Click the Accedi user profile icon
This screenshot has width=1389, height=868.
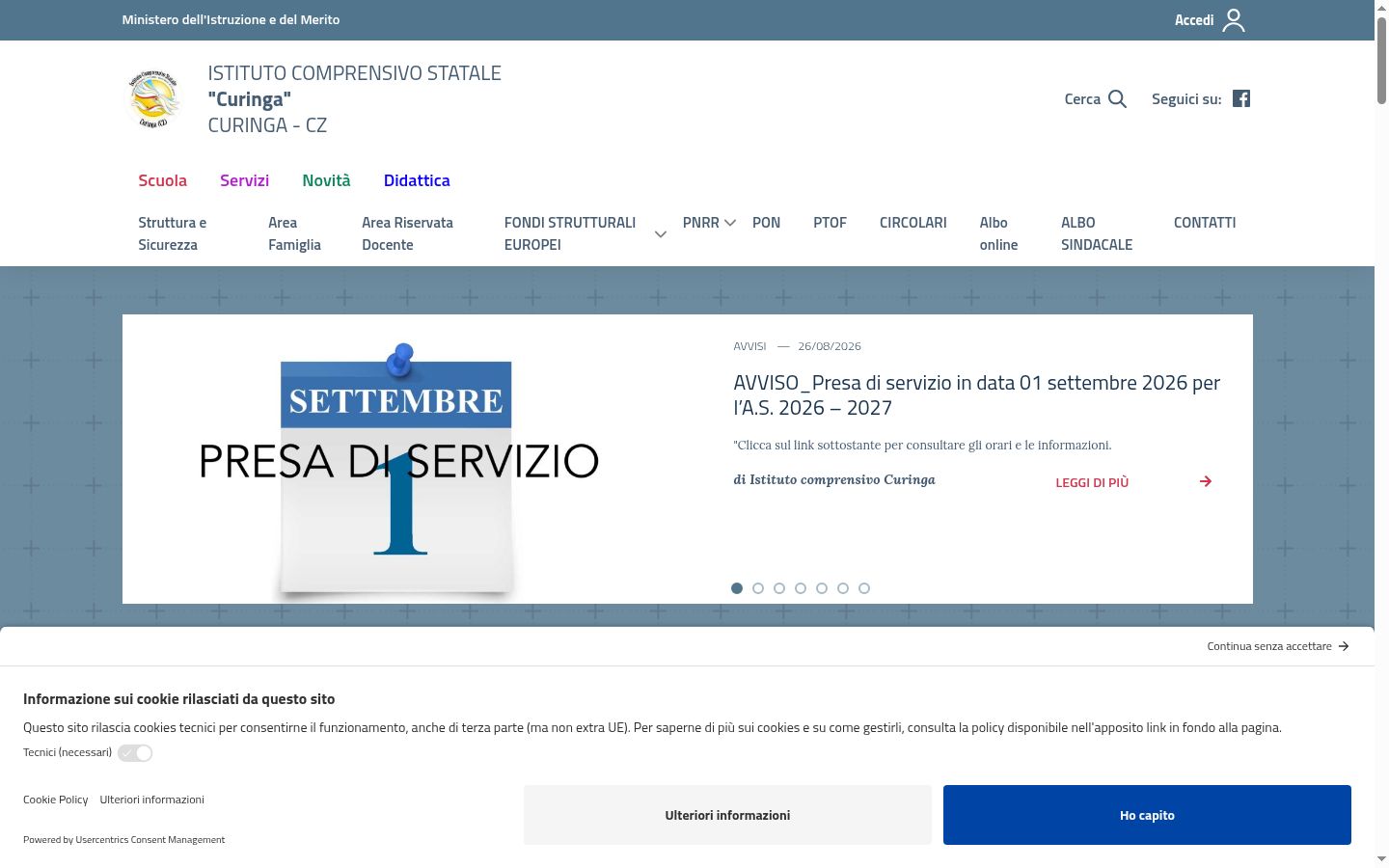click(1234, 20)
